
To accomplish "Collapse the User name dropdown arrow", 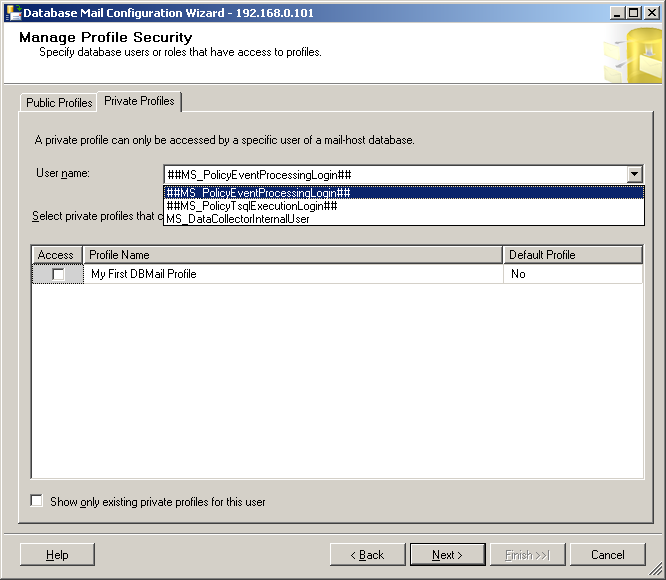I will pos(635,174).
